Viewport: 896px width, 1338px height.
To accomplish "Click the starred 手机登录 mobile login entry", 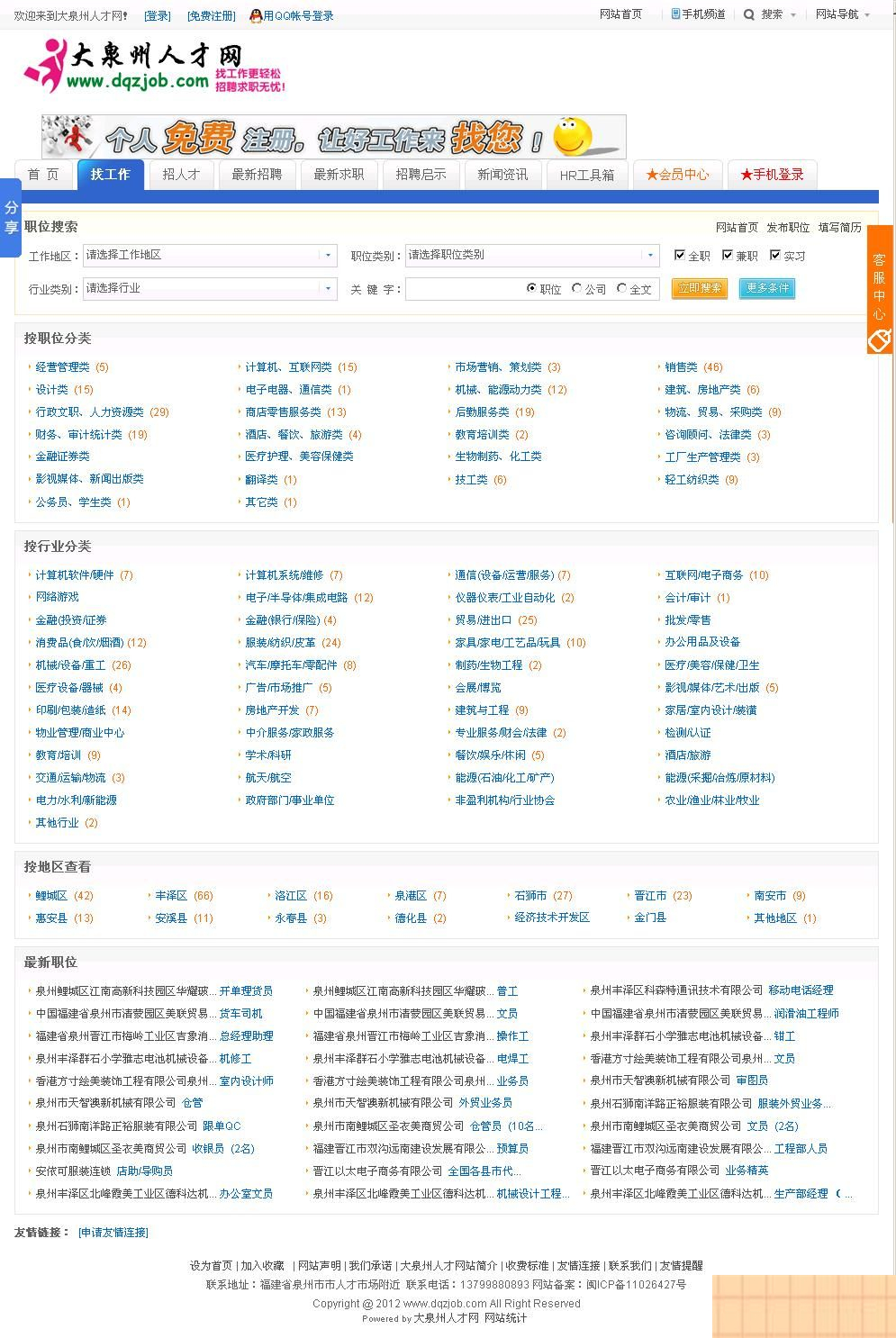I will pyautogui.click(x=772, y=175).
